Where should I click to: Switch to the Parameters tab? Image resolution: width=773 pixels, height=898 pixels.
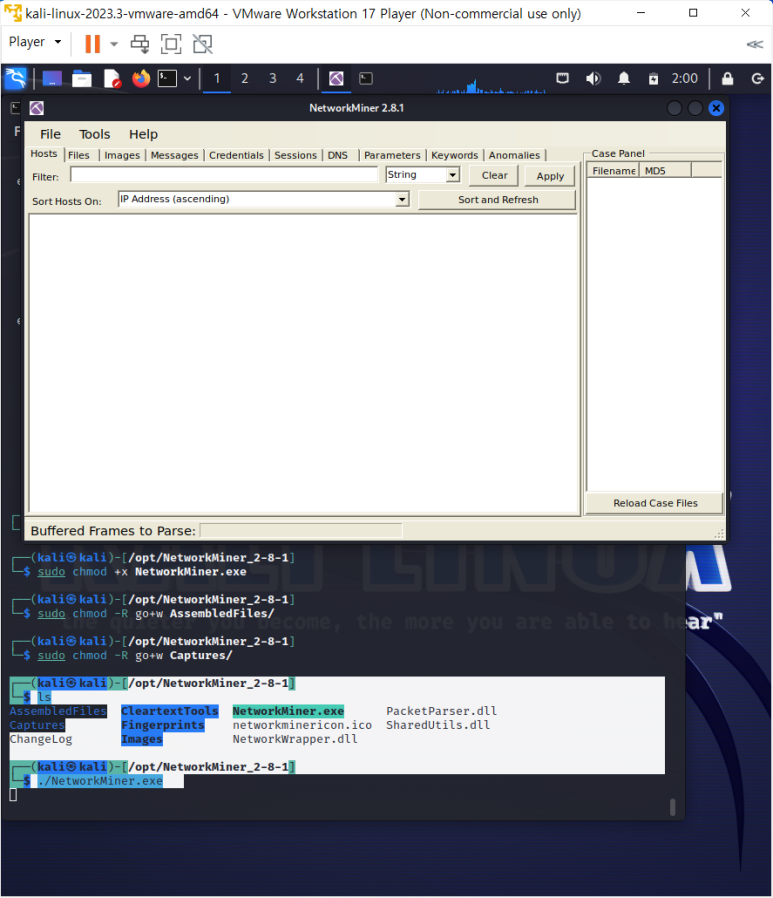click(392, 155)
